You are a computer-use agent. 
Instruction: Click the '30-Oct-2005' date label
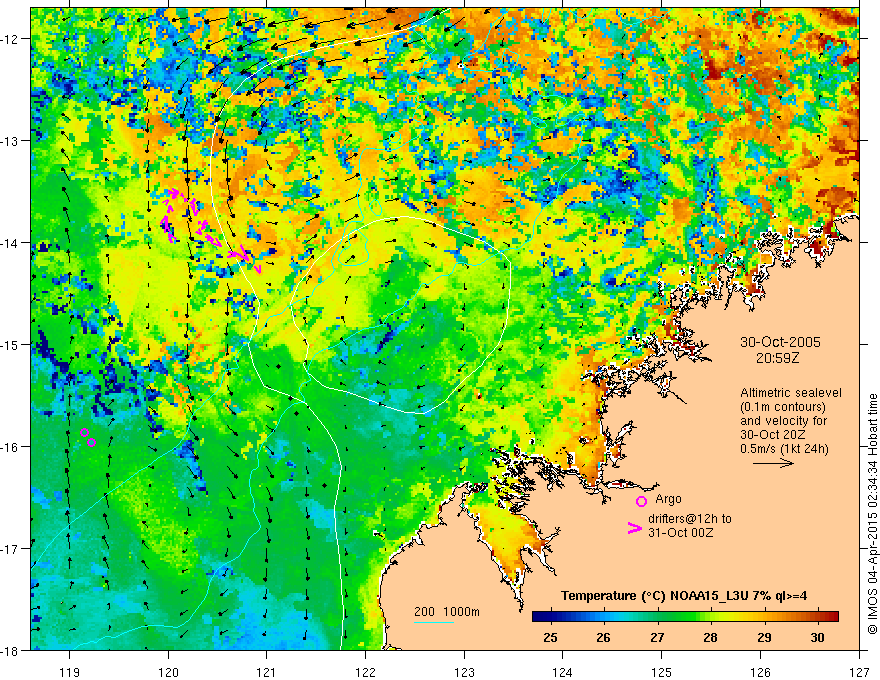[x=780, y=342]
